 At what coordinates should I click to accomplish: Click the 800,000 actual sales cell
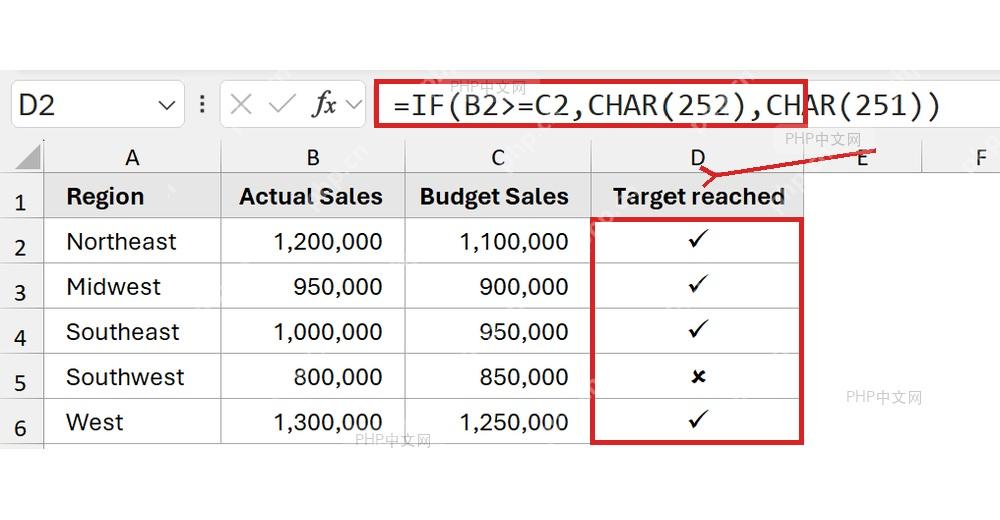pos(312,376)
